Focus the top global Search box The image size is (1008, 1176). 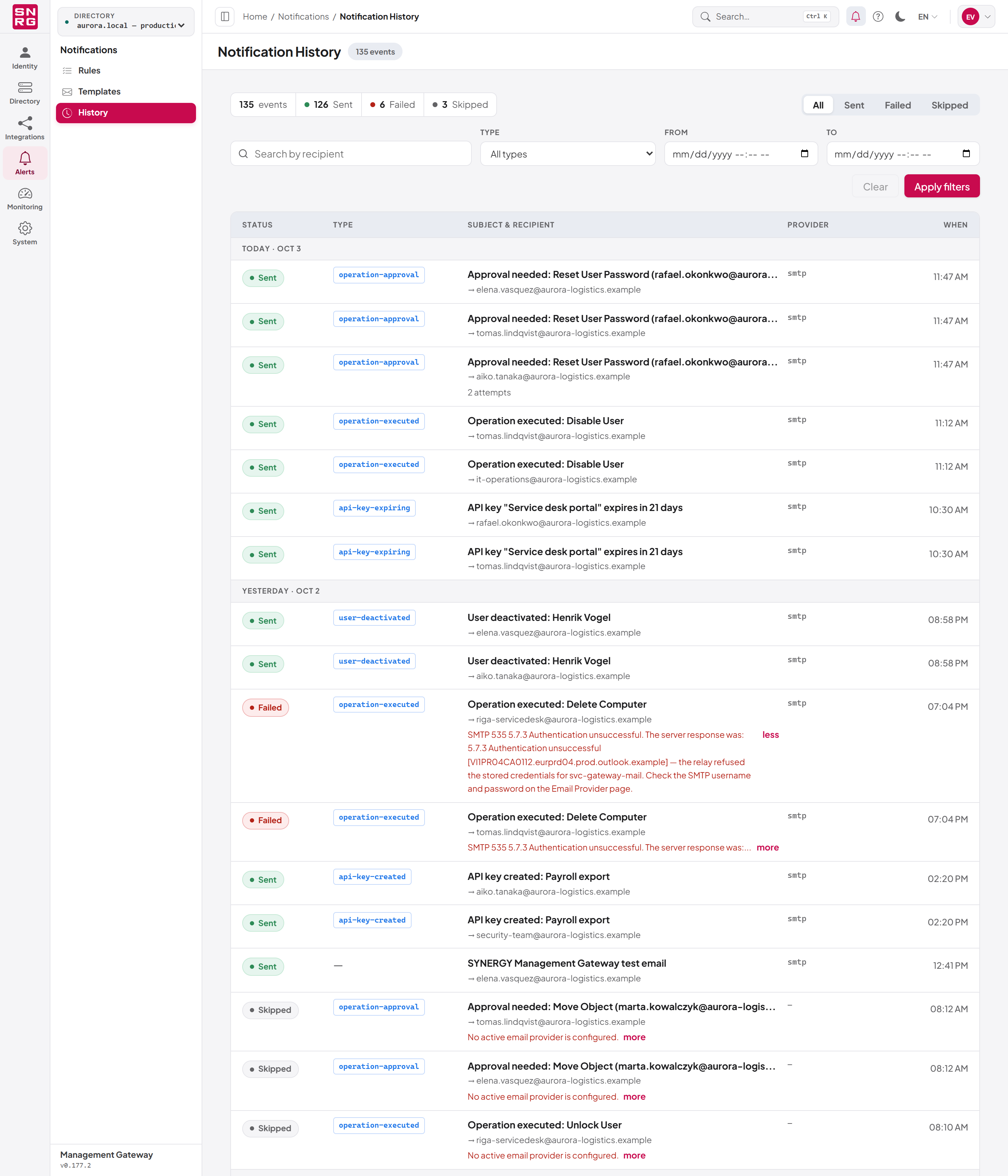click(x=765, y=16)
